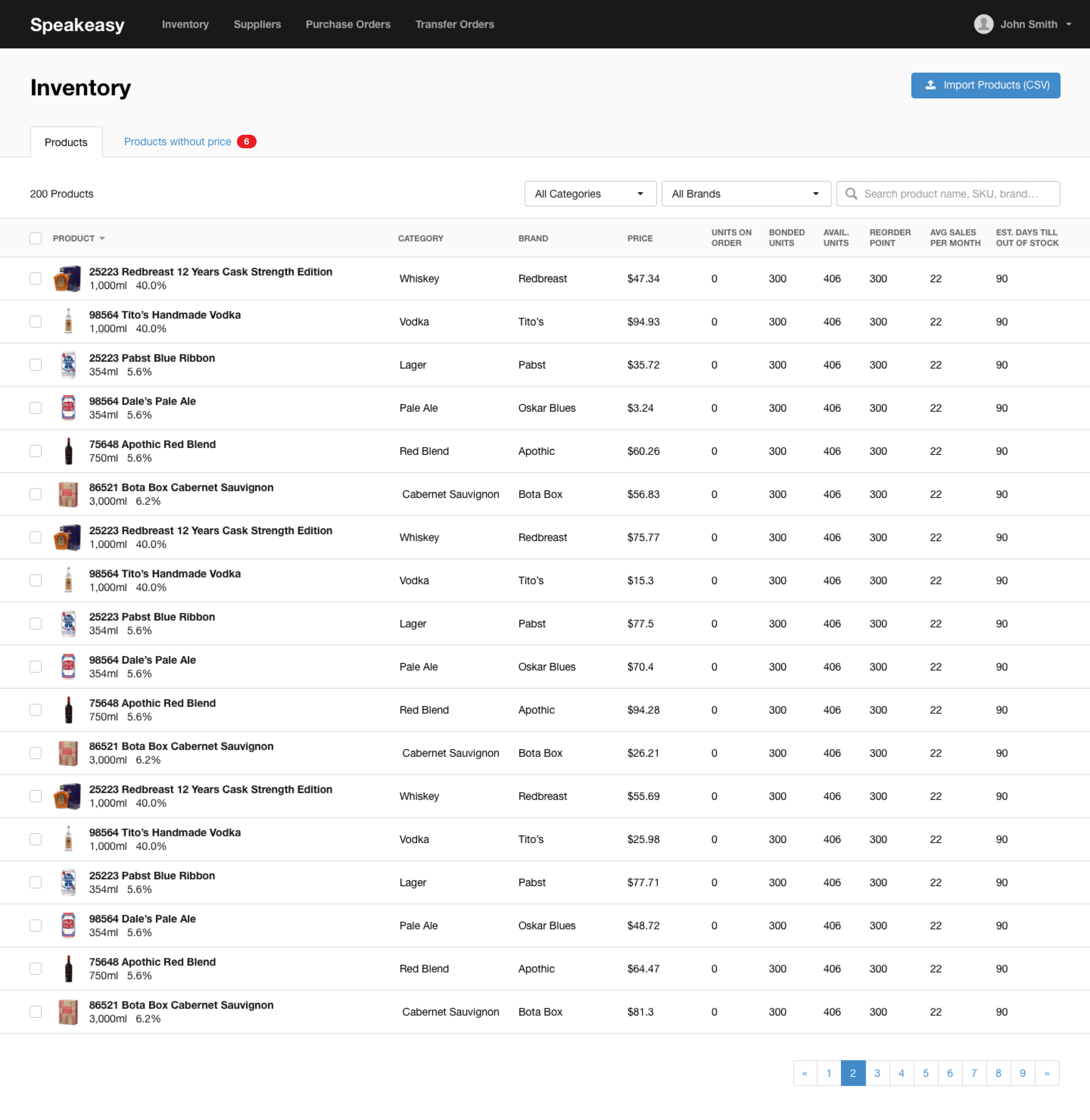Viewport: 1090px width, 1120px height.
Task: Click the Suppliers nav menu icon
Action: (257, 24)
